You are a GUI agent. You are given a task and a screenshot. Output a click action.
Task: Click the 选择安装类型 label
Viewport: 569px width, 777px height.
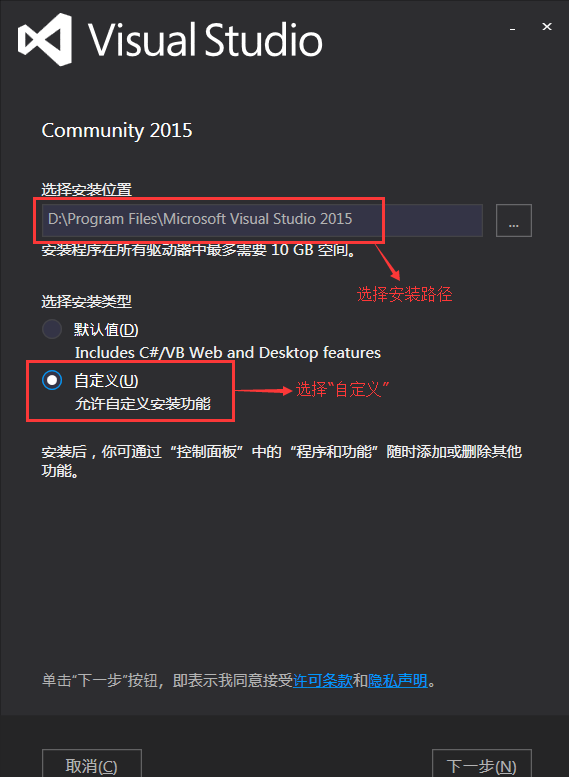point(87,301)
